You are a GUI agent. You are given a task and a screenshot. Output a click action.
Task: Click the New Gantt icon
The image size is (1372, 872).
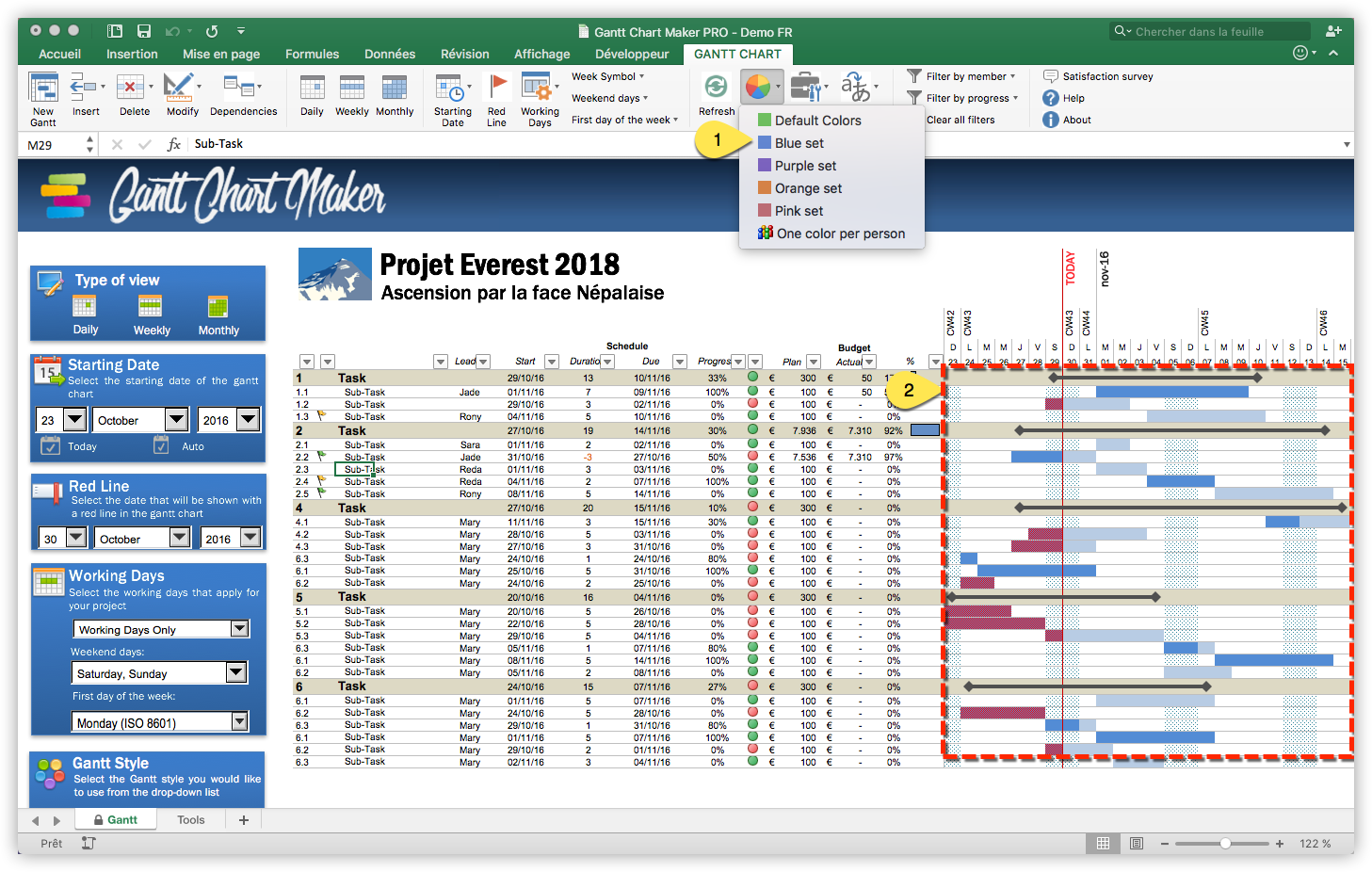click(x=43, y=88)
